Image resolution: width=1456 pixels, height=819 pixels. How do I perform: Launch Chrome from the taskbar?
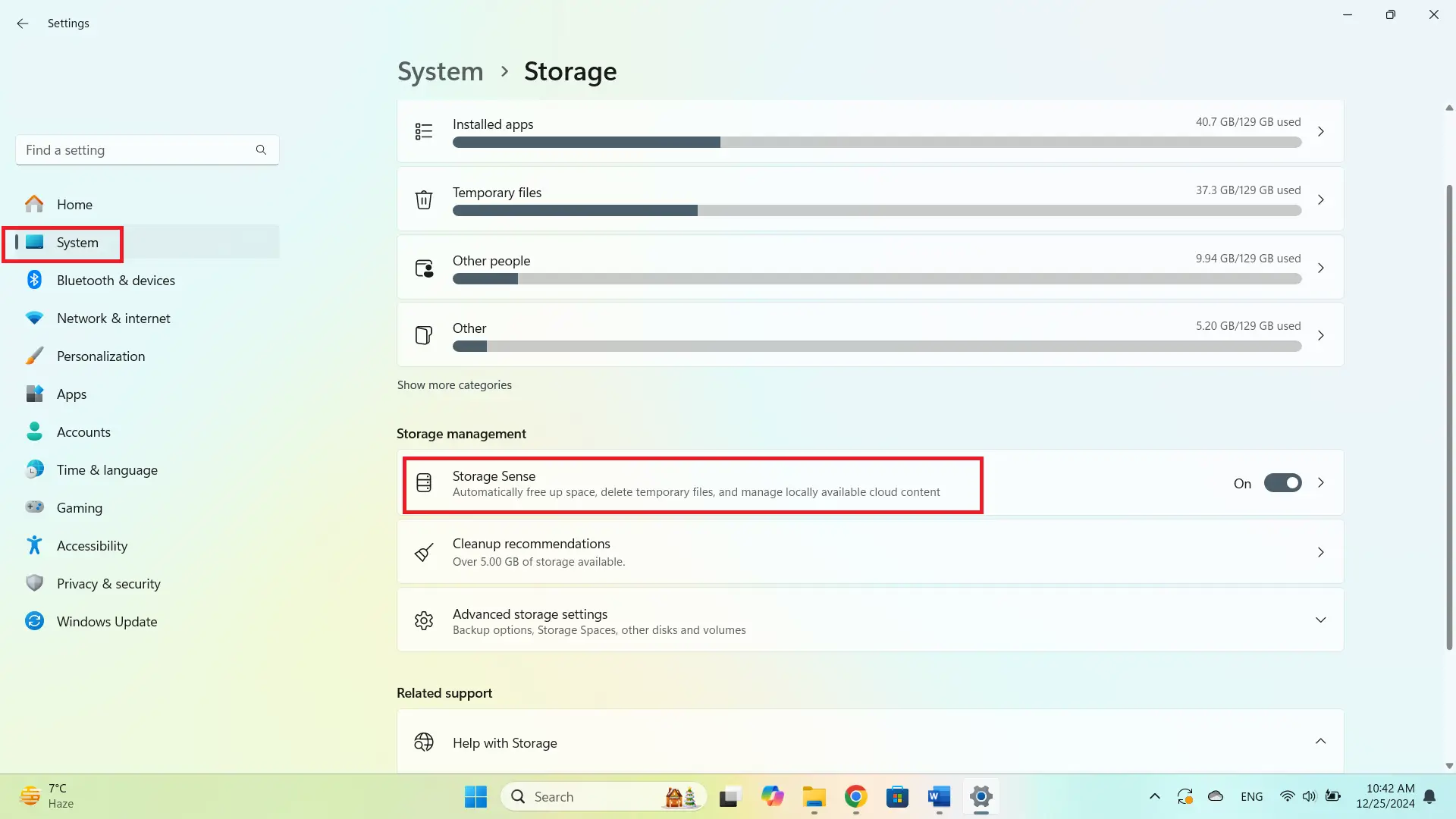pyautogui.click(x=855, y=796)
